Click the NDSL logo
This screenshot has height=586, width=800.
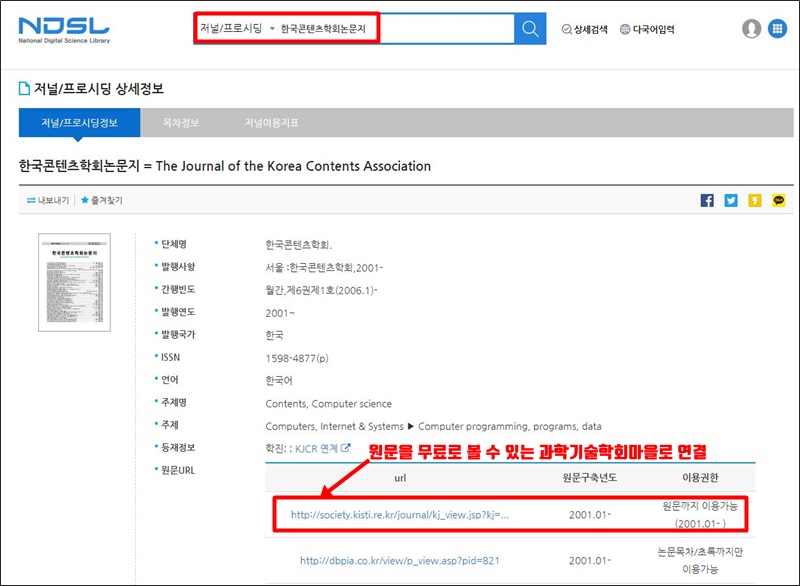point(64,30)
